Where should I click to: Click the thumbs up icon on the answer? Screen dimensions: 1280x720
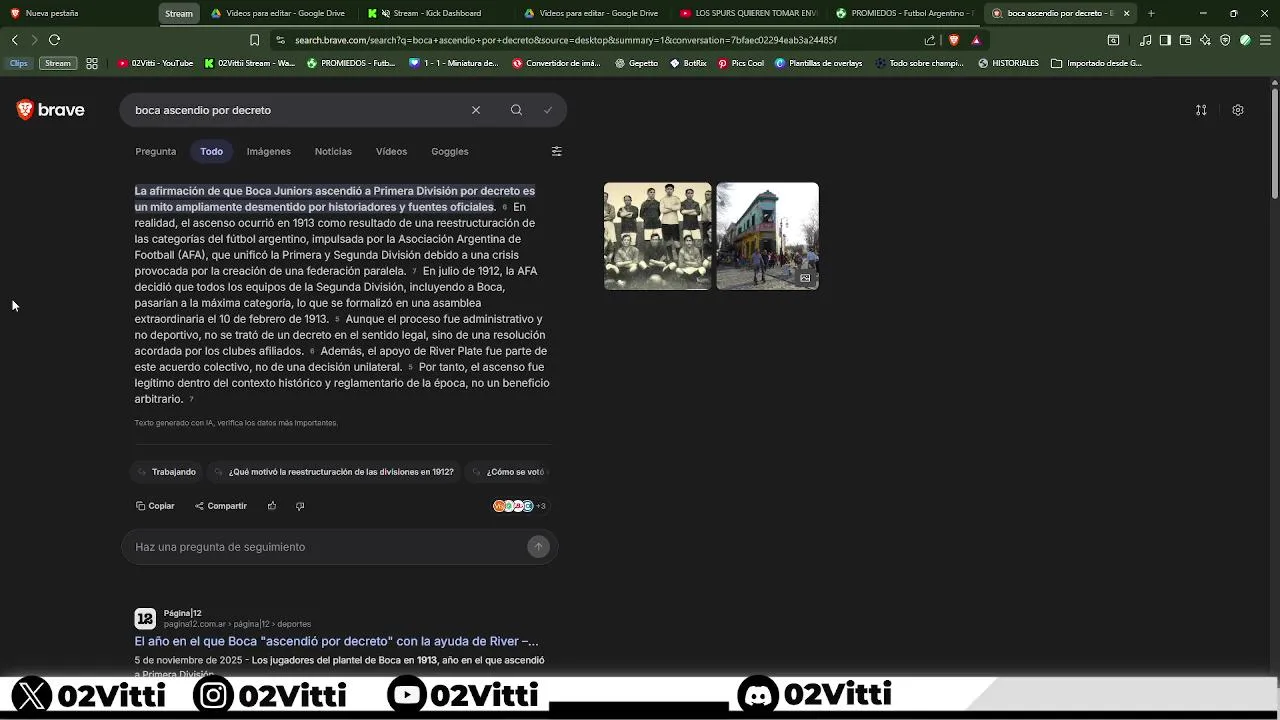pos(272,506)
